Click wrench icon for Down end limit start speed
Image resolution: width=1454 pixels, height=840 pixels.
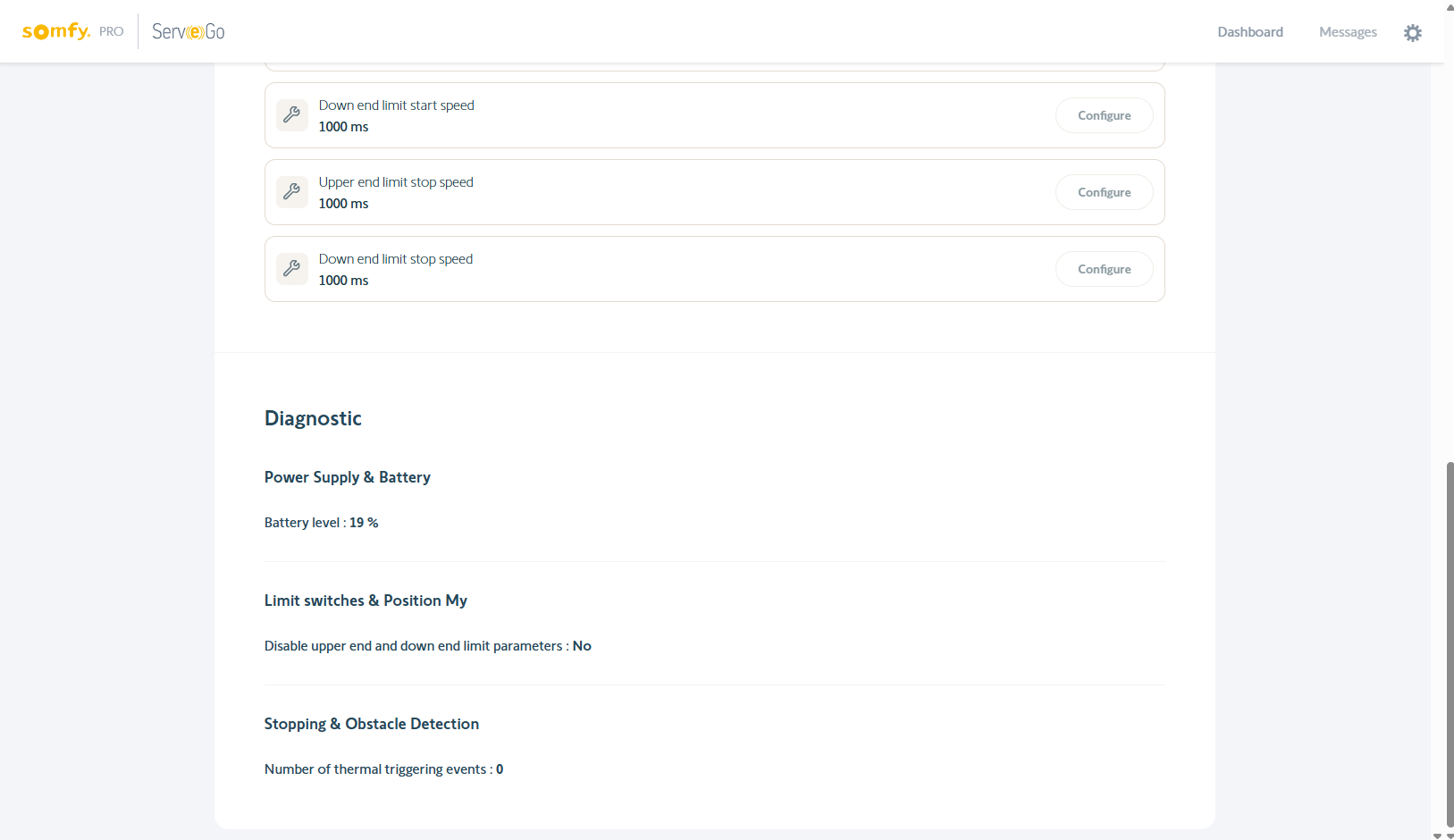click(x=292, y=115)
